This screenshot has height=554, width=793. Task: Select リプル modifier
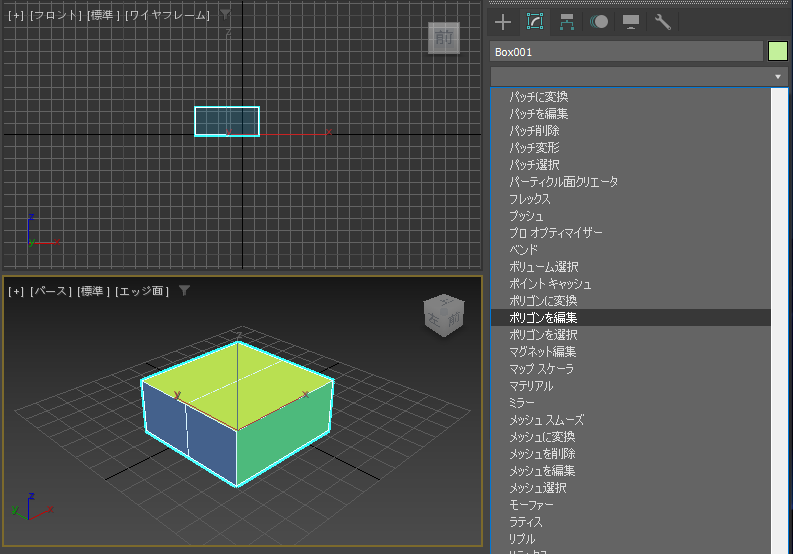pyautogui.click(x=631, y=539)
